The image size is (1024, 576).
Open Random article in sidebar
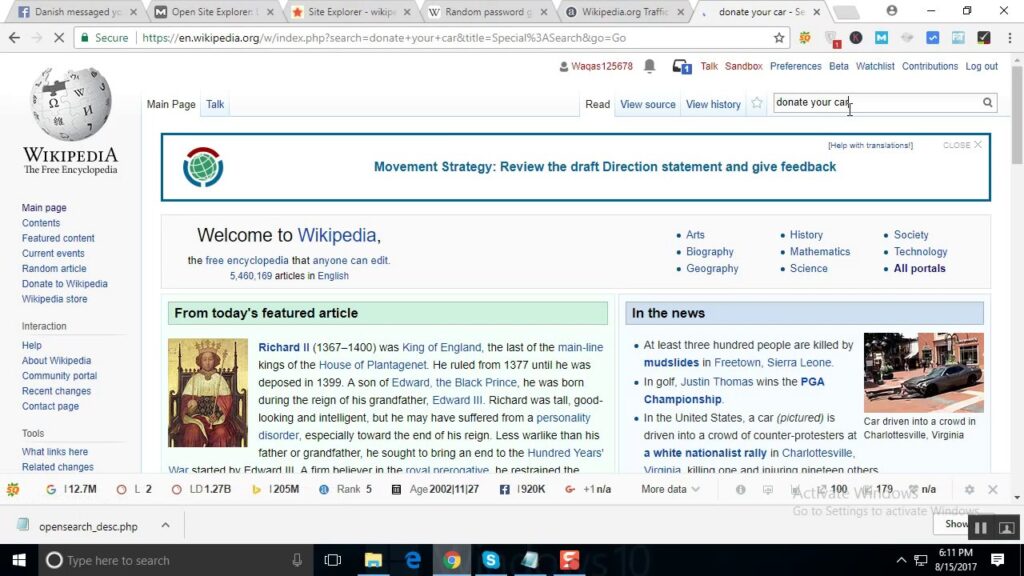pyautogui.click(x=54, y=268)
